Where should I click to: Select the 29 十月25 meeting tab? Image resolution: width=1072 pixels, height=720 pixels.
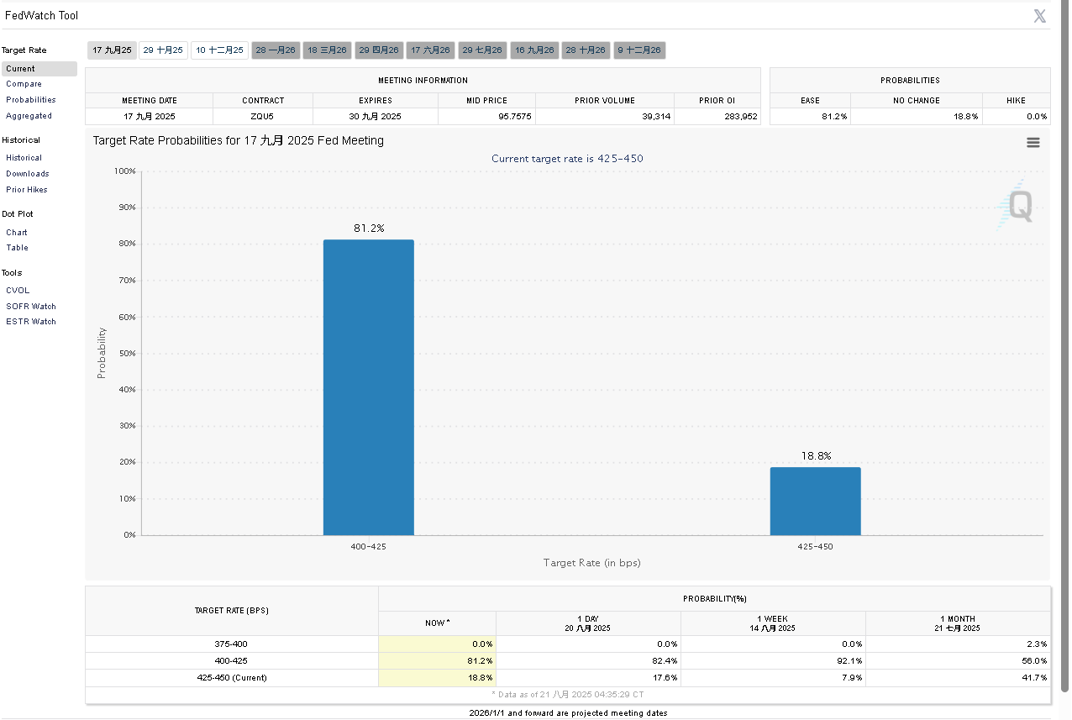[163, 50]
